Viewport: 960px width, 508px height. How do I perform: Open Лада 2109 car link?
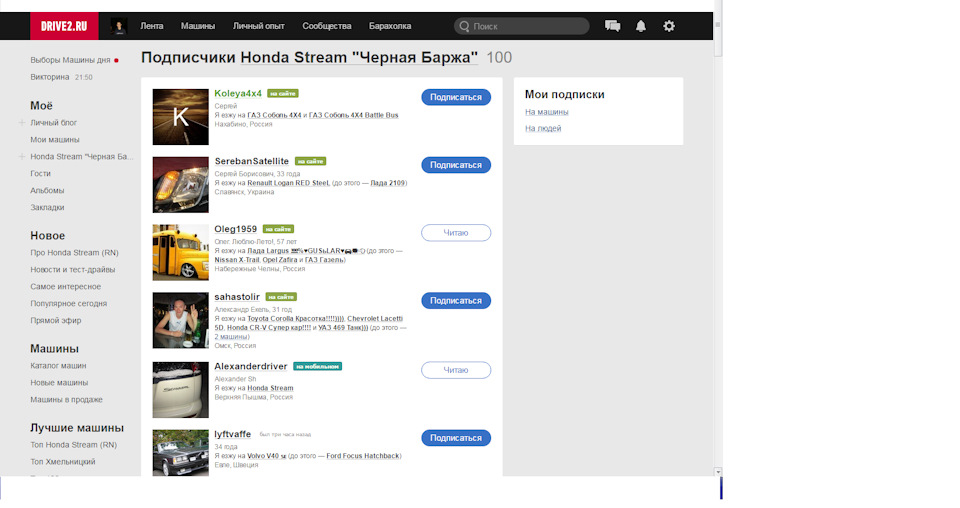[388, 183]
